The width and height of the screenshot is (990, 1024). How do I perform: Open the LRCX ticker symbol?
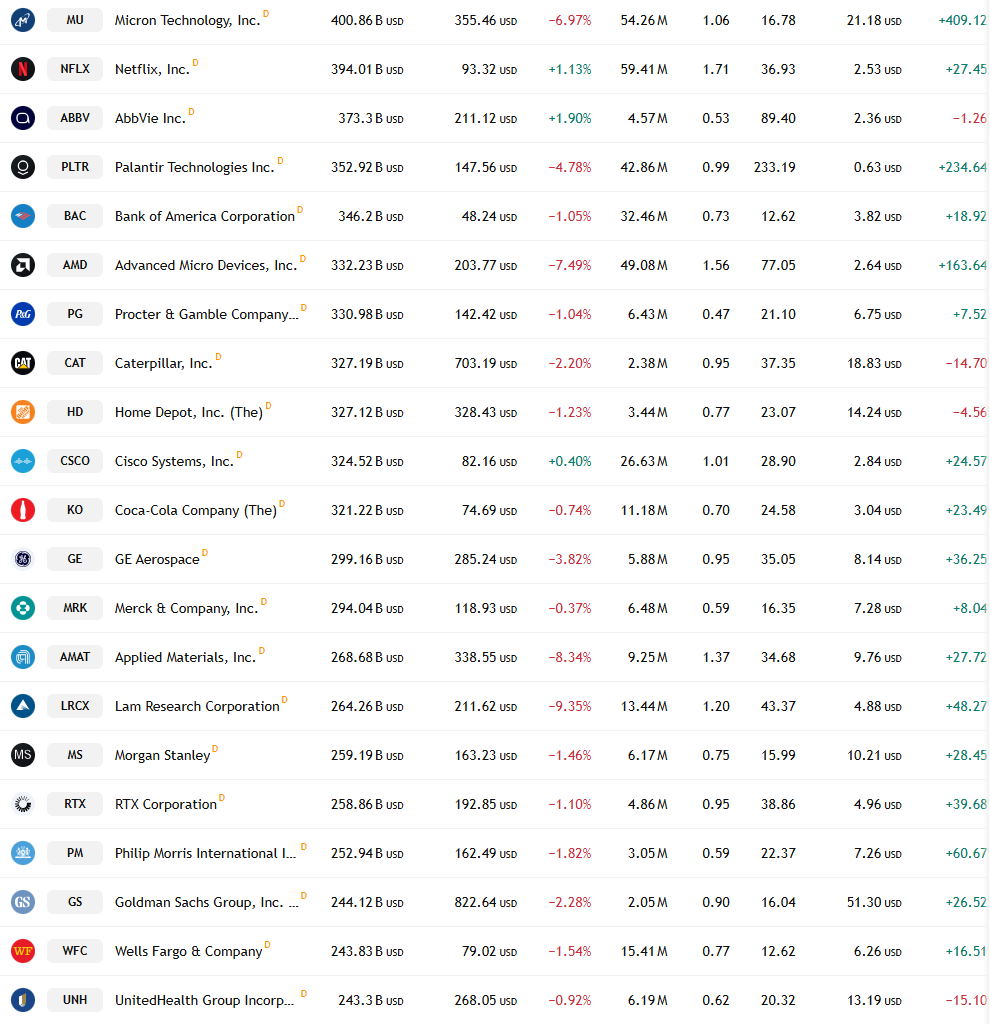click(x=75, y=706)
